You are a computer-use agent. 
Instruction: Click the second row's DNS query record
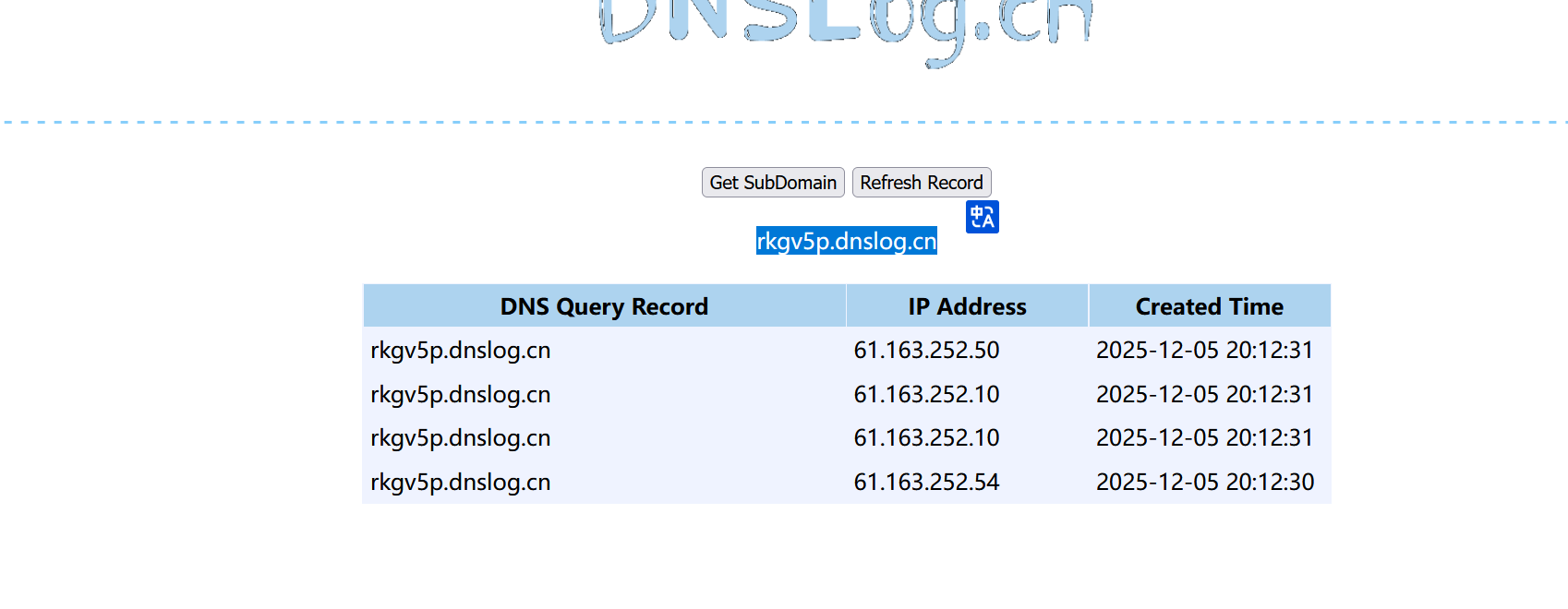pyautogui.click(x=461, y=395)
